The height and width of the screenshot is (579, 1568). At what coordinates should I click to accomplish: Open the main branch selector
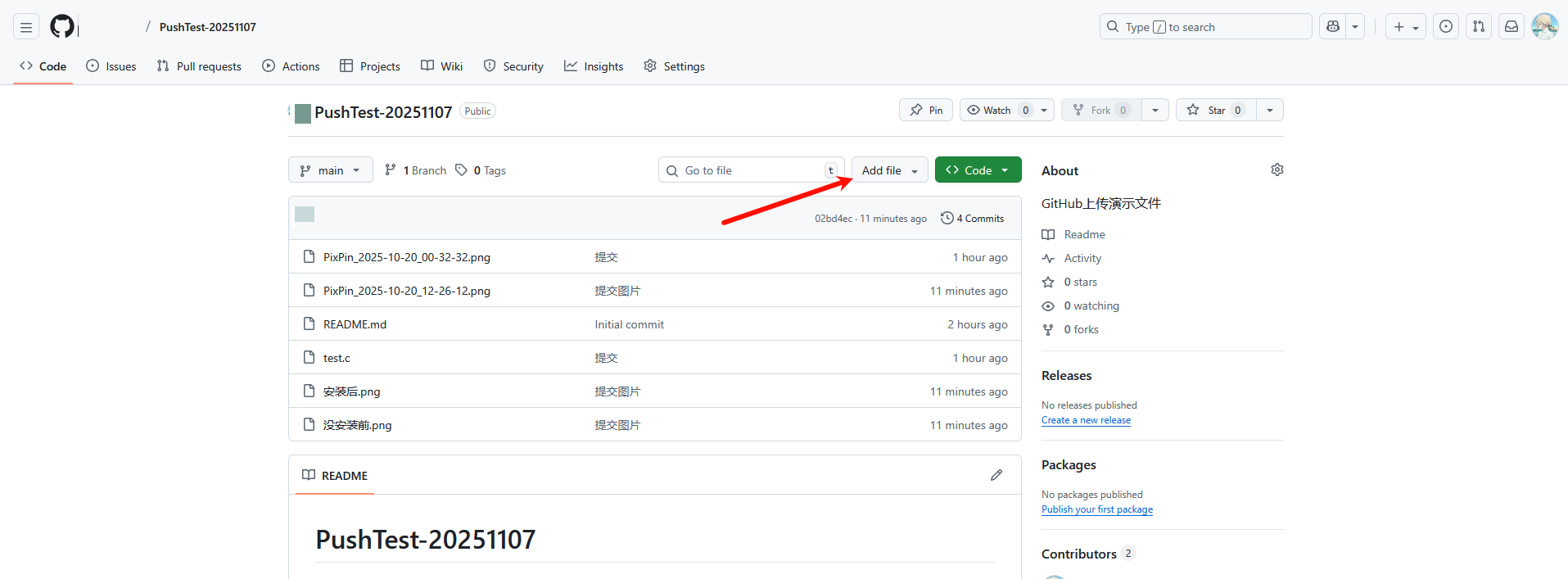click(x=331, y=170)
